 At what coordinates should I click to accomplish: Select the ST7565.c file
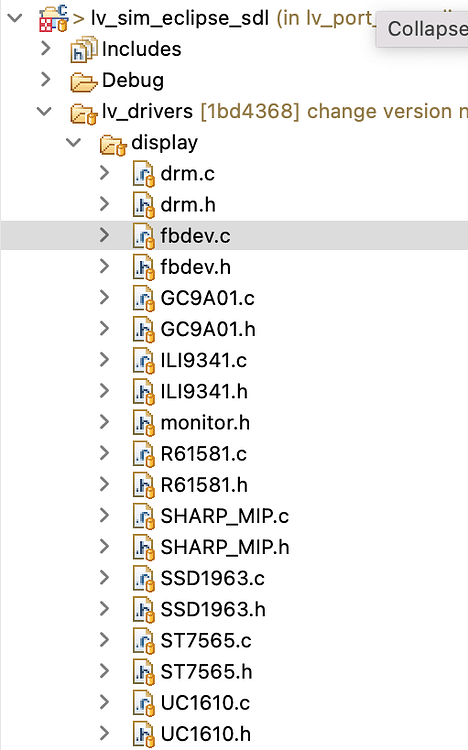point(206,641)
